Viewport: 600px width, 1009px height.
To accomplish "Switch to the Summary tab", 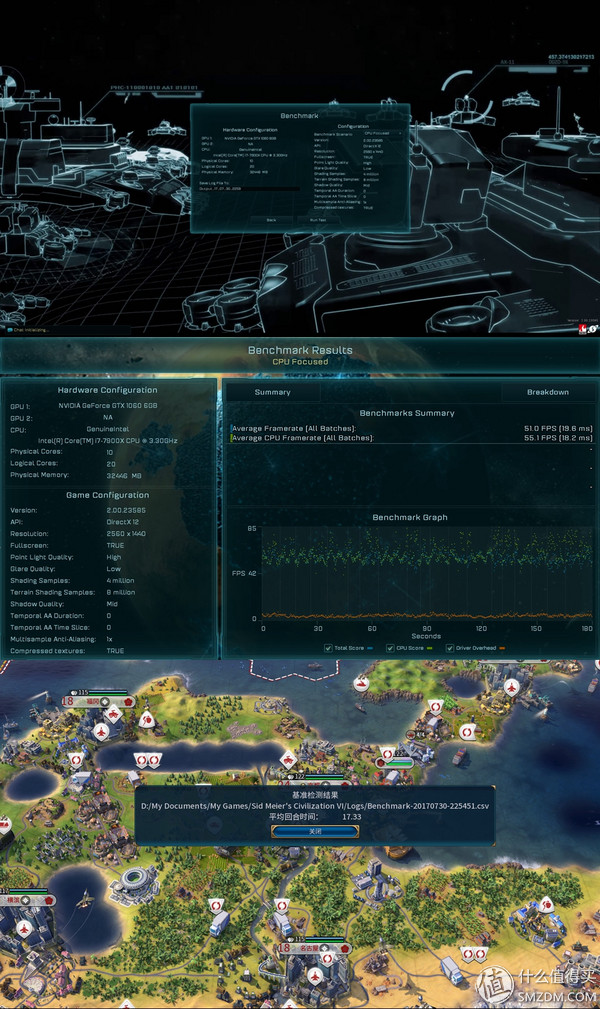I will click(x=272, y=392).
